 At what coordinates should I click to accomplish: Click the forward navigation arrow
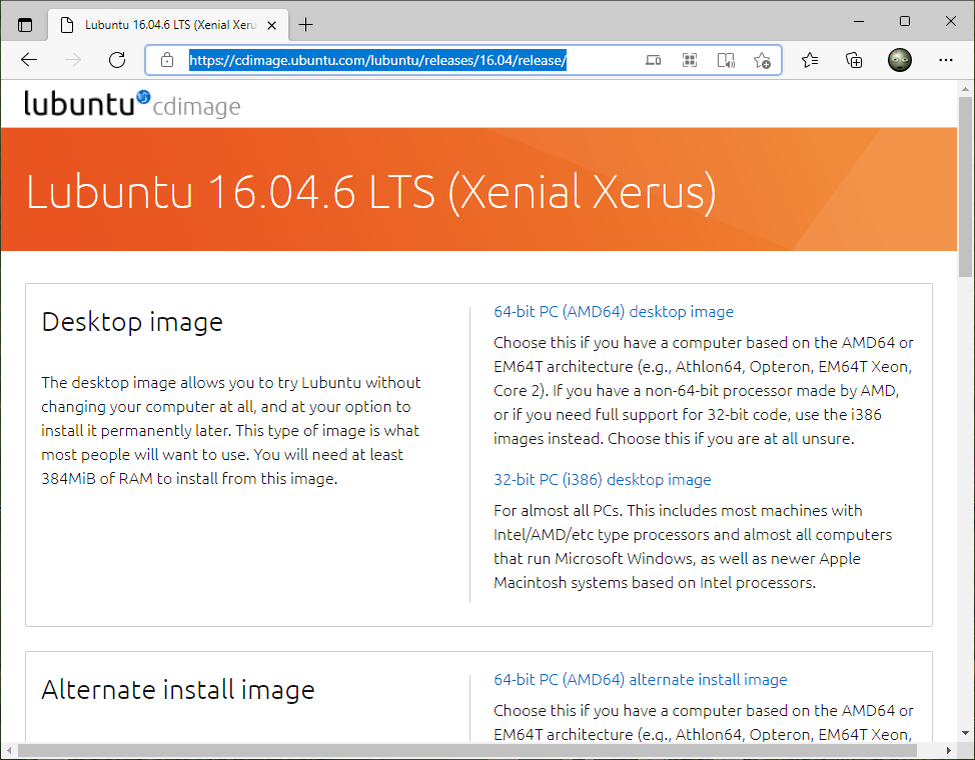(73, 60)
